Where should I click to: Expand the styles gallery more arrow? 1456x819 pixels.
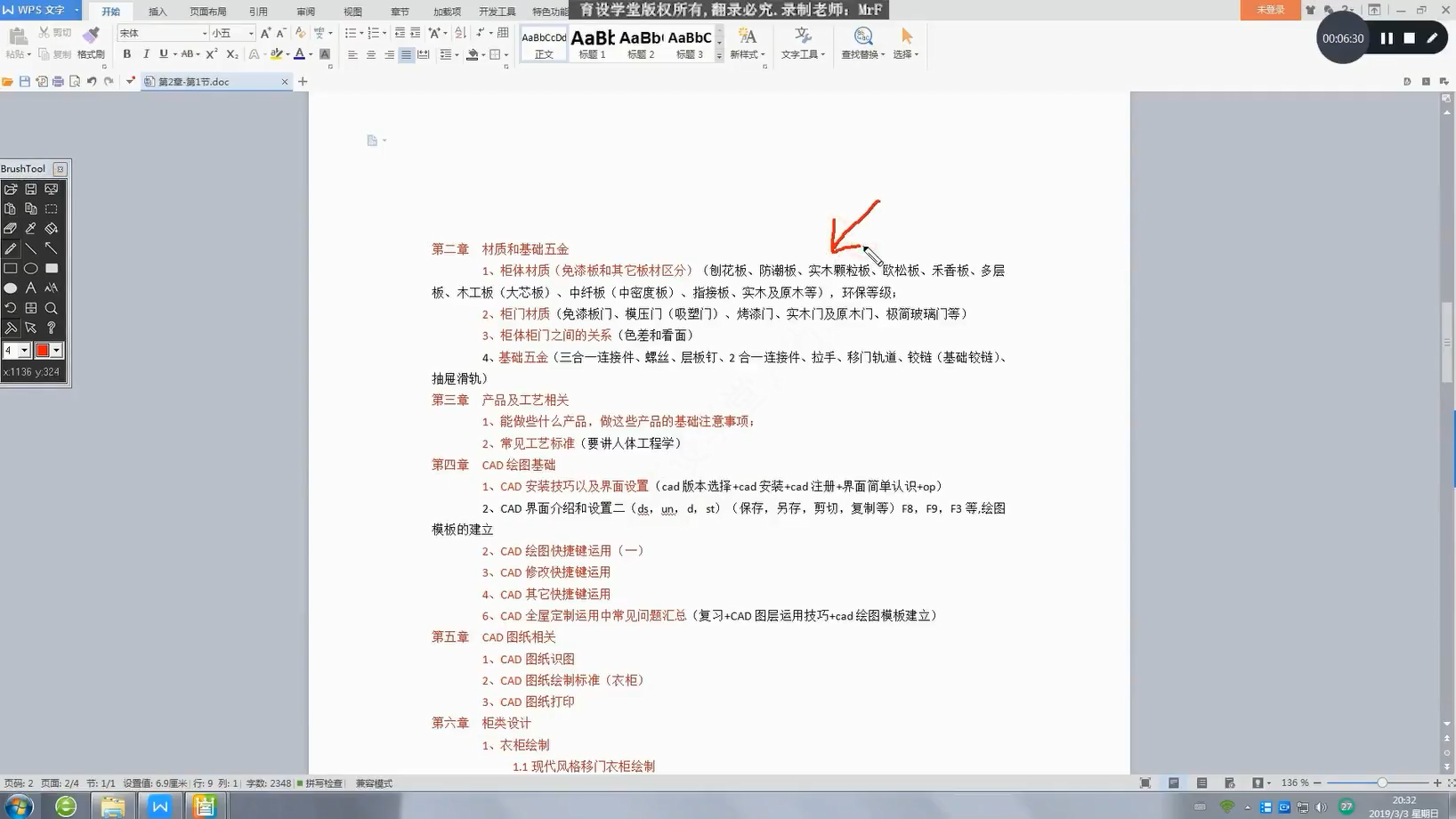(719, 56)
